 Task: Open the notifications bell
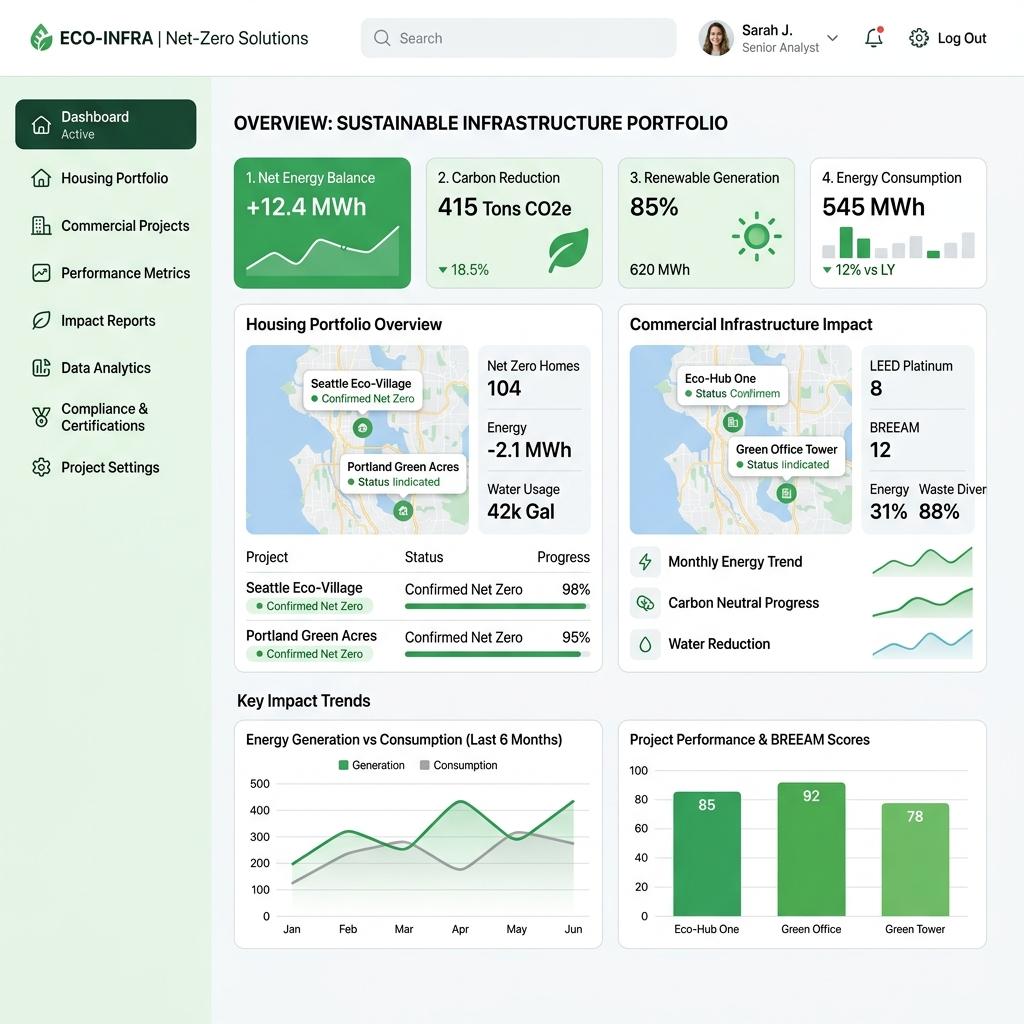click(x=874, y=38)
